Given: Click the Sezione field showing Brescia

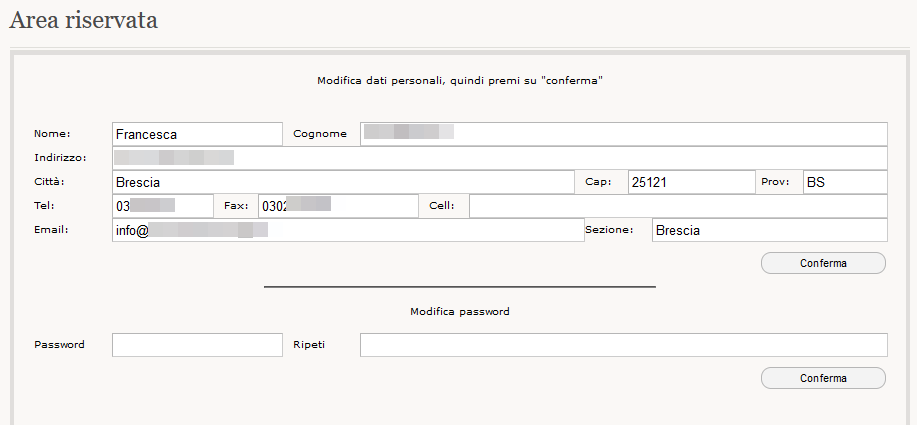Looking at the screenshot, I should tap(768, 230).
